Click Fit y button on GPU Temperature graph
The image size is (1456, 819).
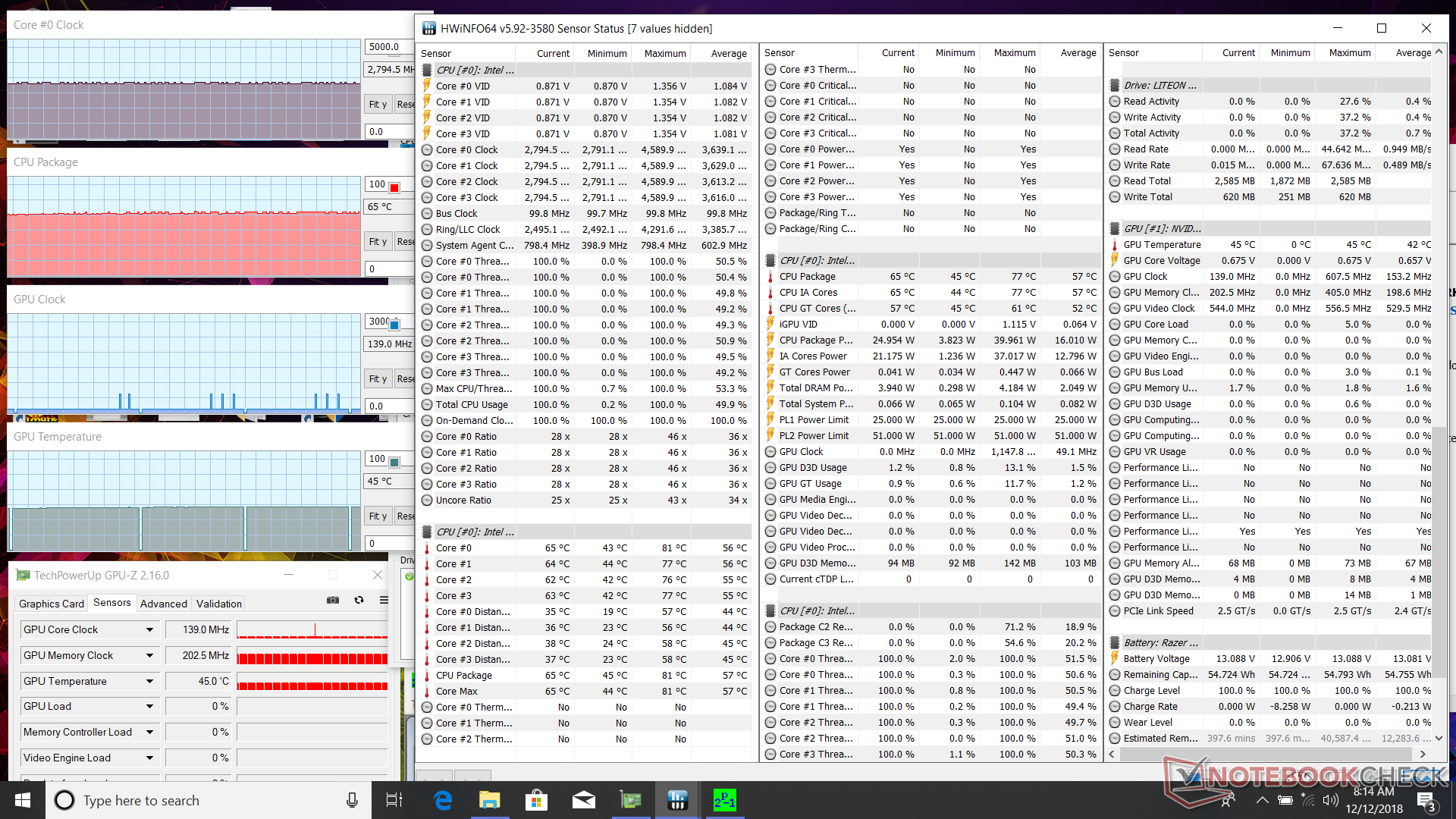click(x=378, y=516)
